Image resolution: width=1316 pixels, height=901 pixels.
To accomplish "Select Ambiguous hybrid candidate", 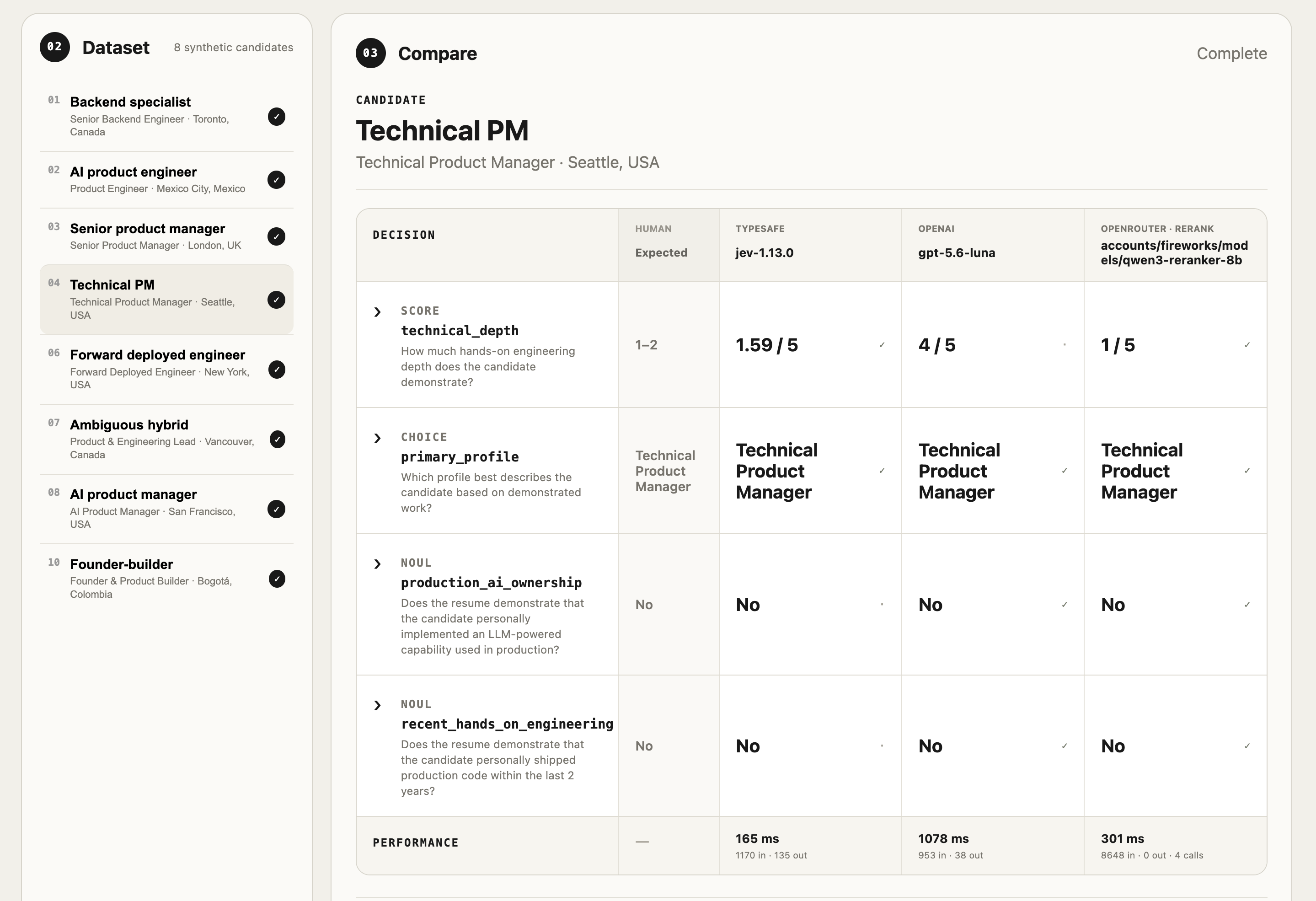I will [x=166, y=439].
